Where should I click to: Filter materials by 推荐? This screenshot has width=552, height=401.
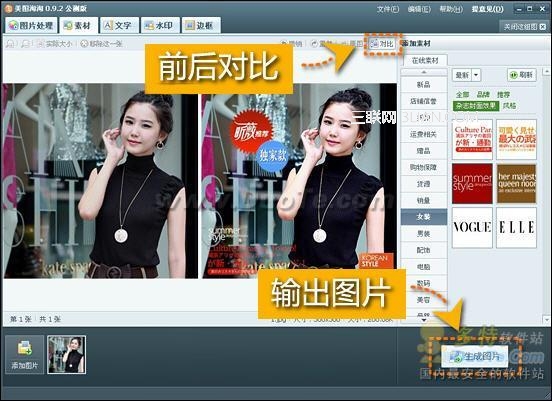click(x=503, y=94)
